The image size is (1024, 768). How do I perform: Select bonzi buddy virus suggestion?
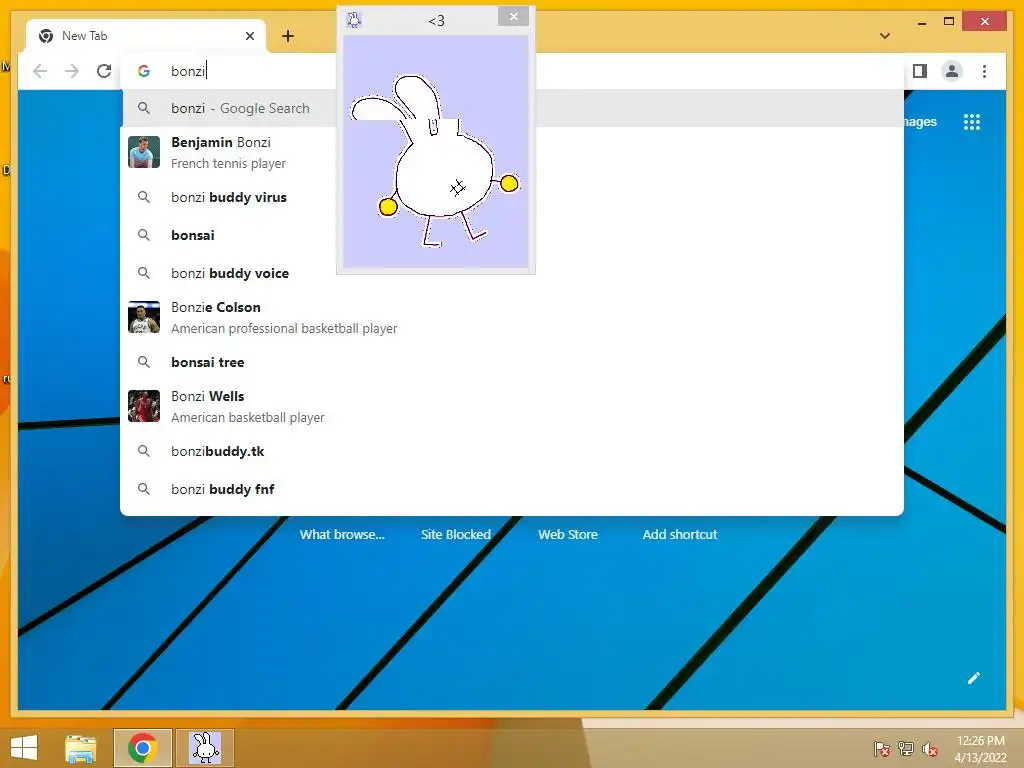tap(512, 197)
